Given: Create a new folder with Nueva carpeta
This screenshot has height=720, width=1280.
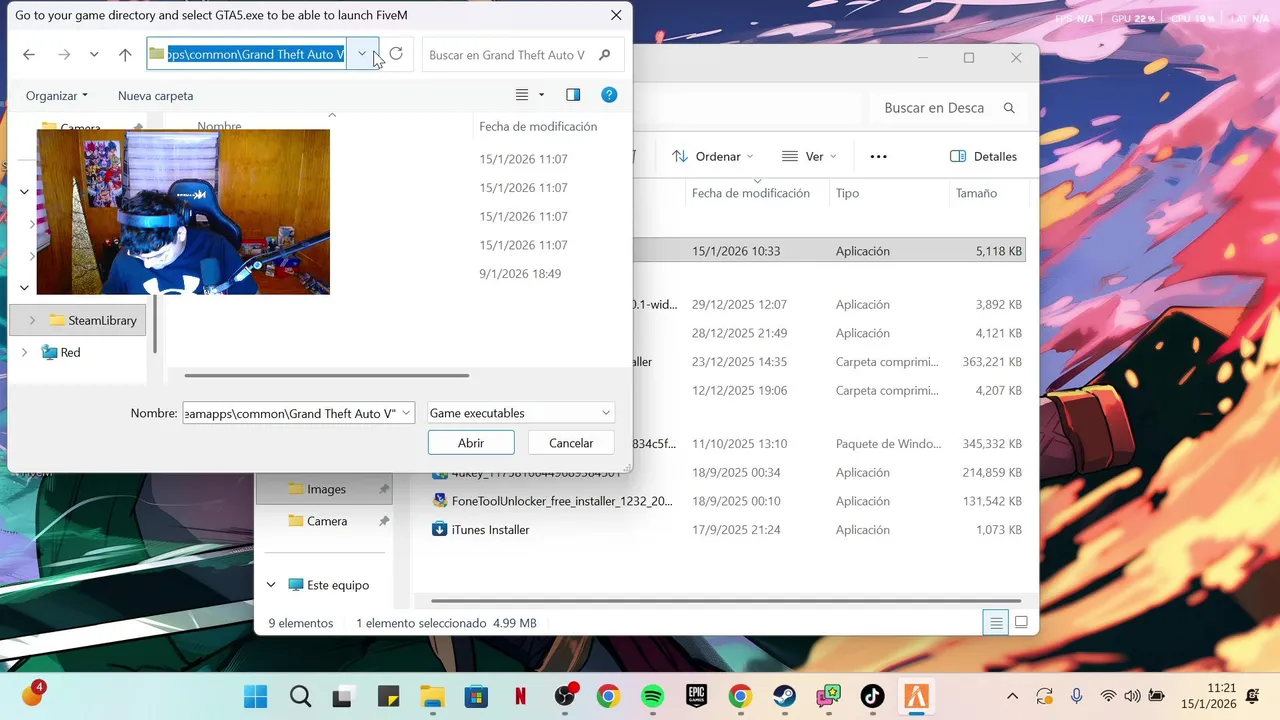Looking at the screenshot, I should tap(155, 96).
